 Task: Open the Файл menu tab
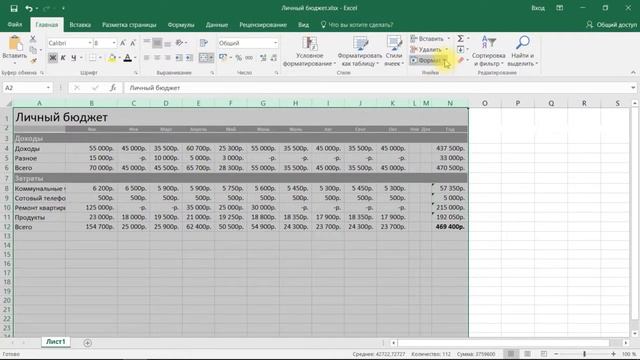(15, 25)
